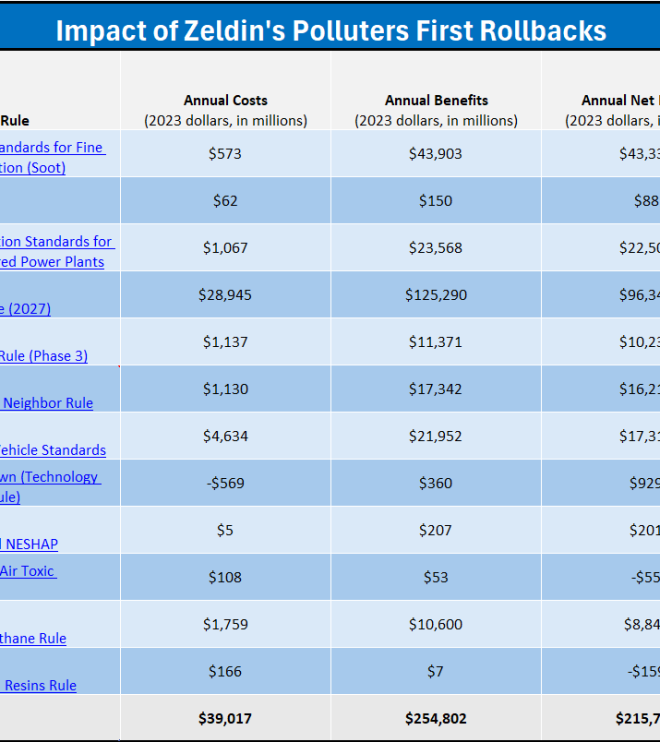Image resolution: width=660 pixels, height=742 pixels.
Task: Select the $1,759 cost cell
Action: click(225, 625)
